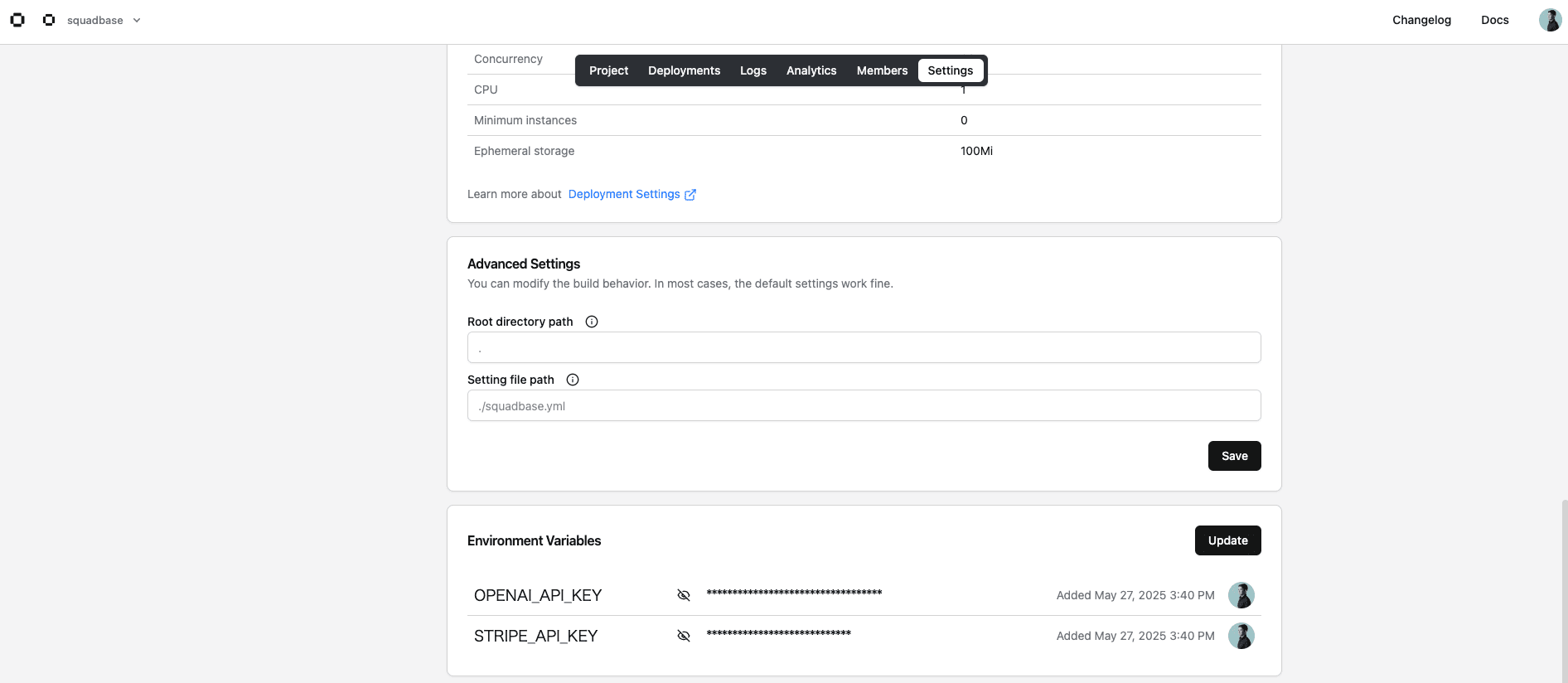
Task: Reveal the OPENAI_API_KEY value using eye icon
Action: (x=684, y=595)
